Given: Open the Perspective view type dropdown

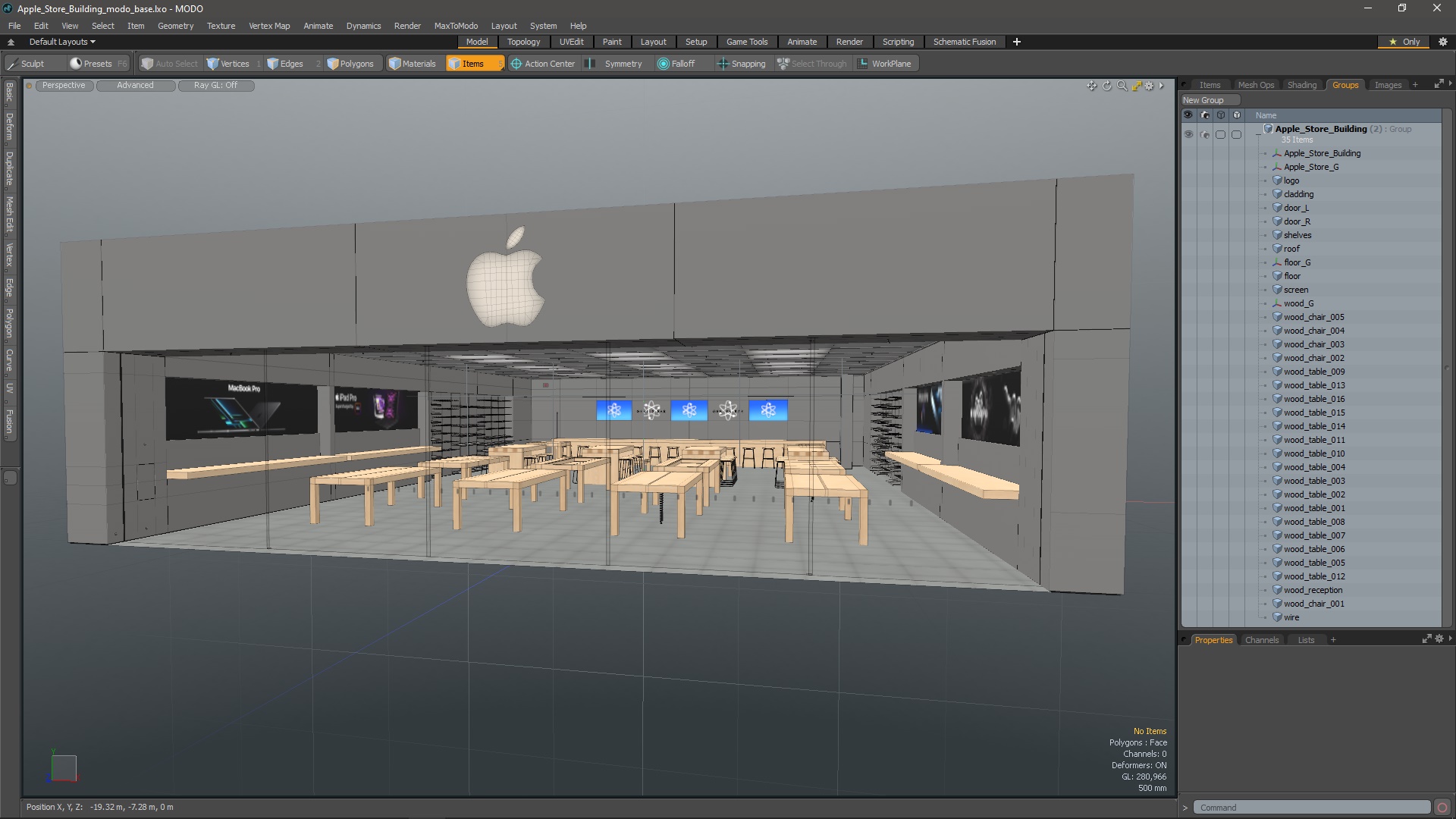Looking at the screenshot, I should pos(64,86).
